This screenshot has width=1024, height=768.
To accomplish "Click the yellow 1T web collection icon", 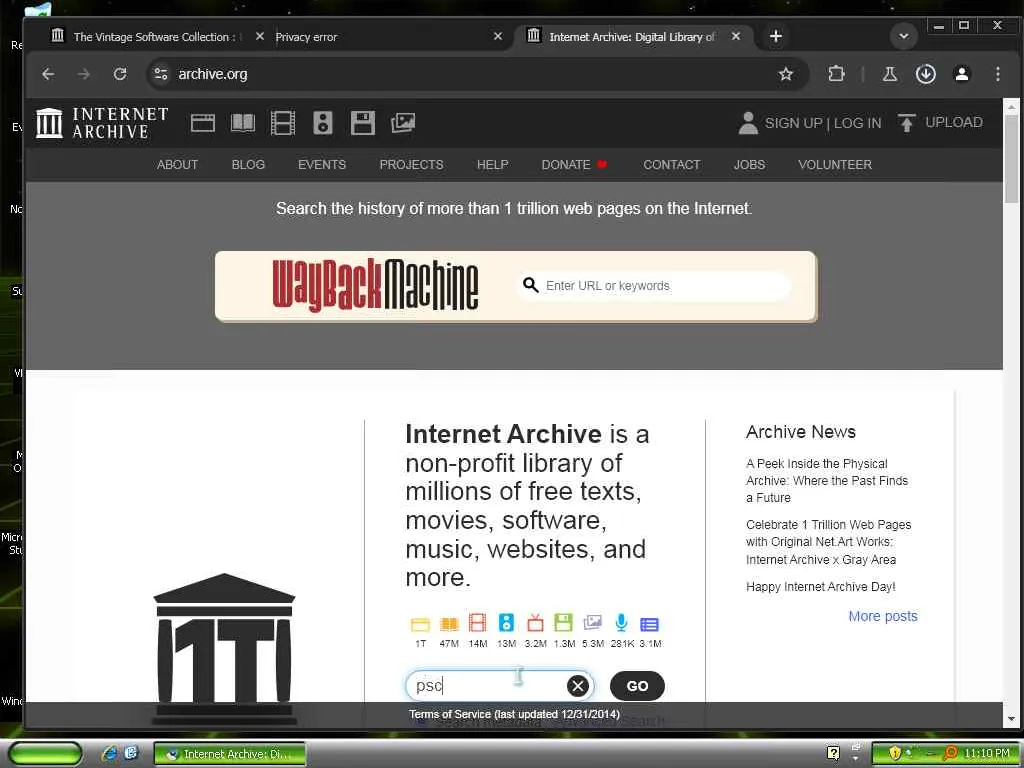I will tap(420, 624).
